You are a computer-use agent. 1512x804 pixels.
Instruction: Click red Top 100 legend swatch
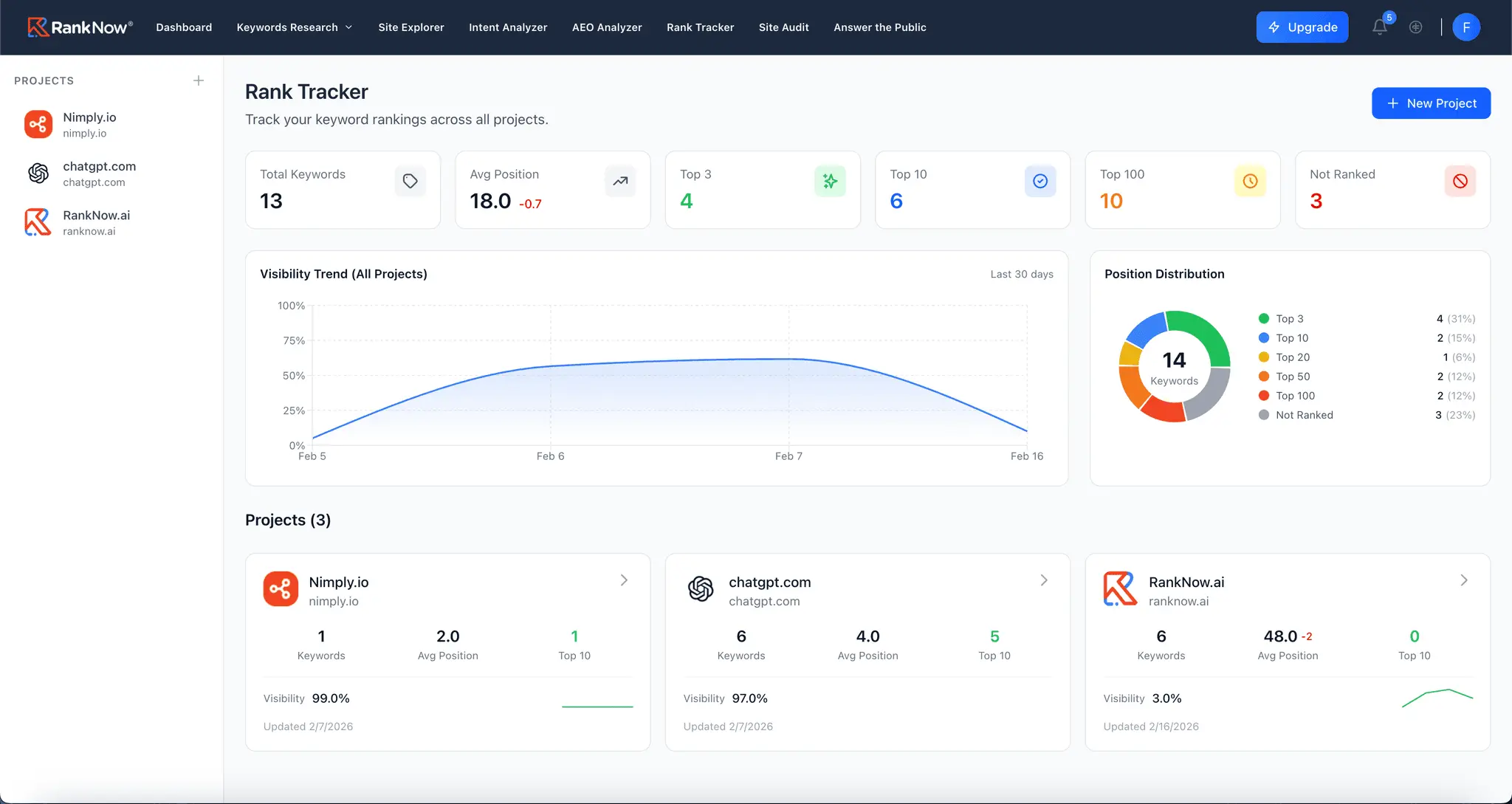pyautogui.click(x=1264, y=396)
